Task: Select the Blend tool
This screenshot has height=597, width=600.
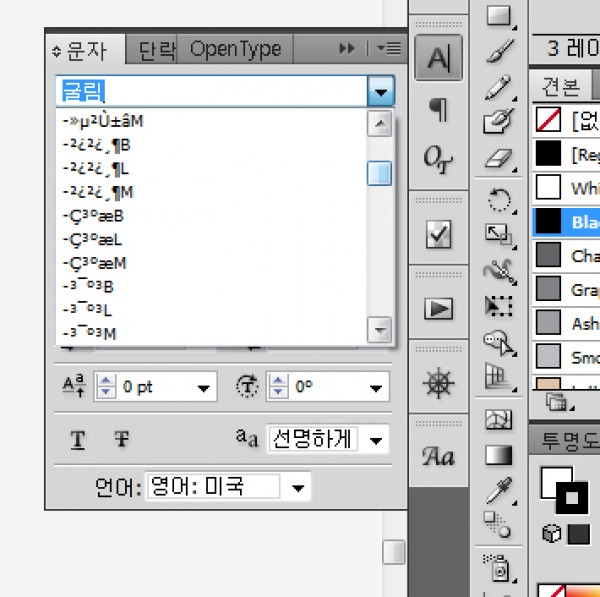Action: [497, 525]
